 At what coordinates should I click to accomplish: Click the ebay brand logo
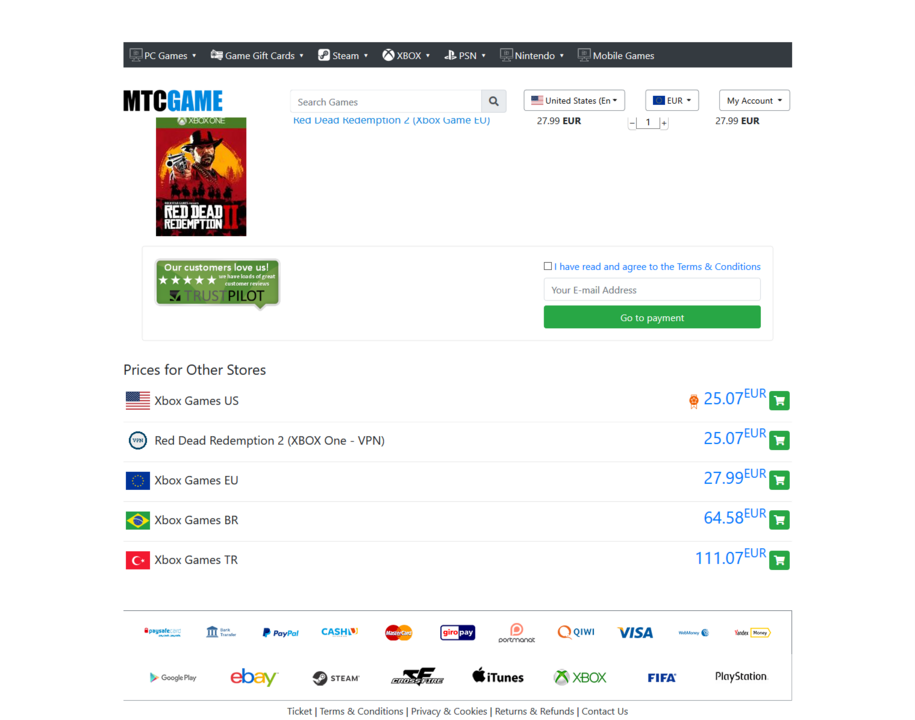(254, 677)
